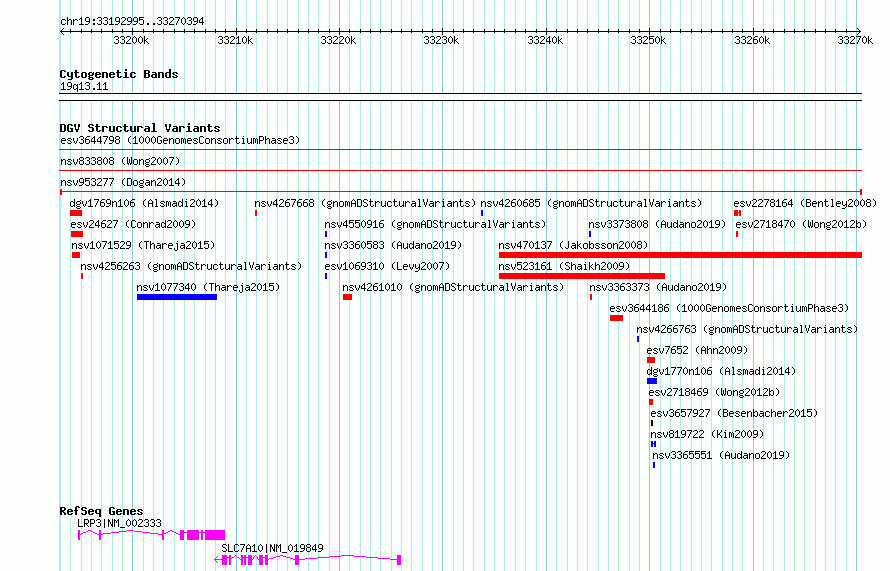Select nsv819722 (Kim2009) label
The image size is (890, 571).
[707, 434]
